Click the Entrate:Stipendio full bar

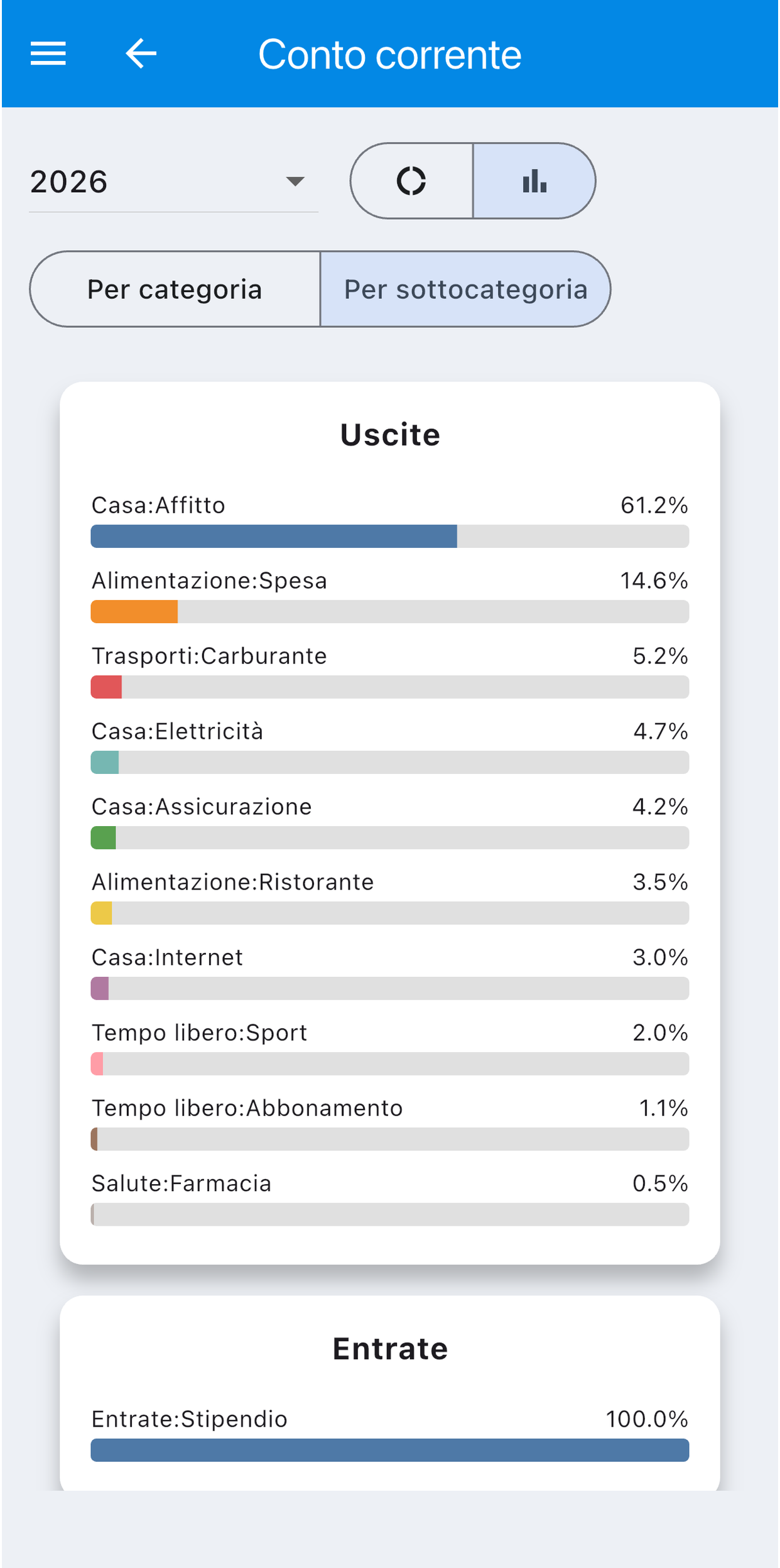click(x=390, y=1450)
